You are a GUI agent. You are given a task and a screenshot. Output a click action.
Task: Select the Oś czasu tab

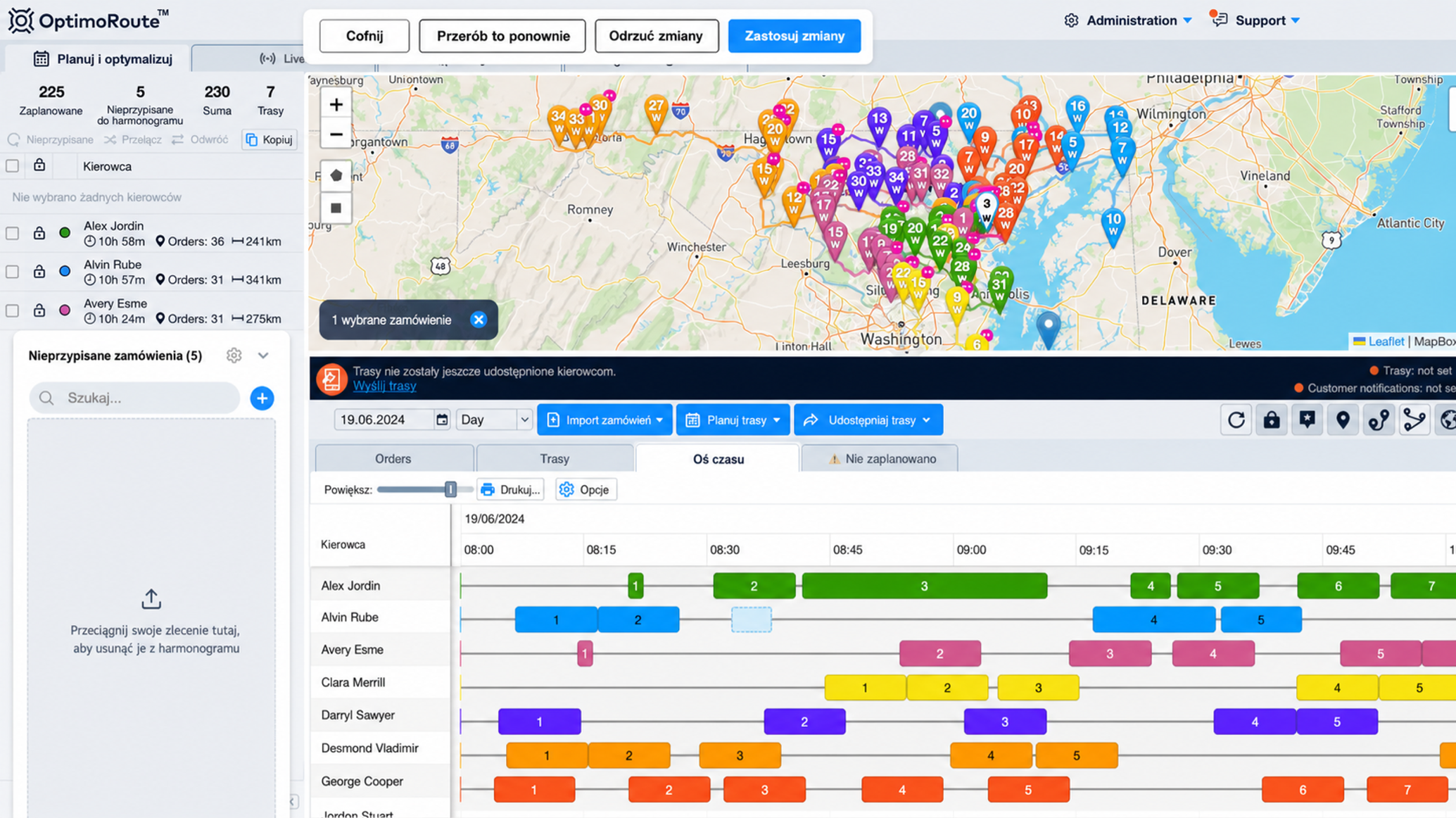(718, 459)
